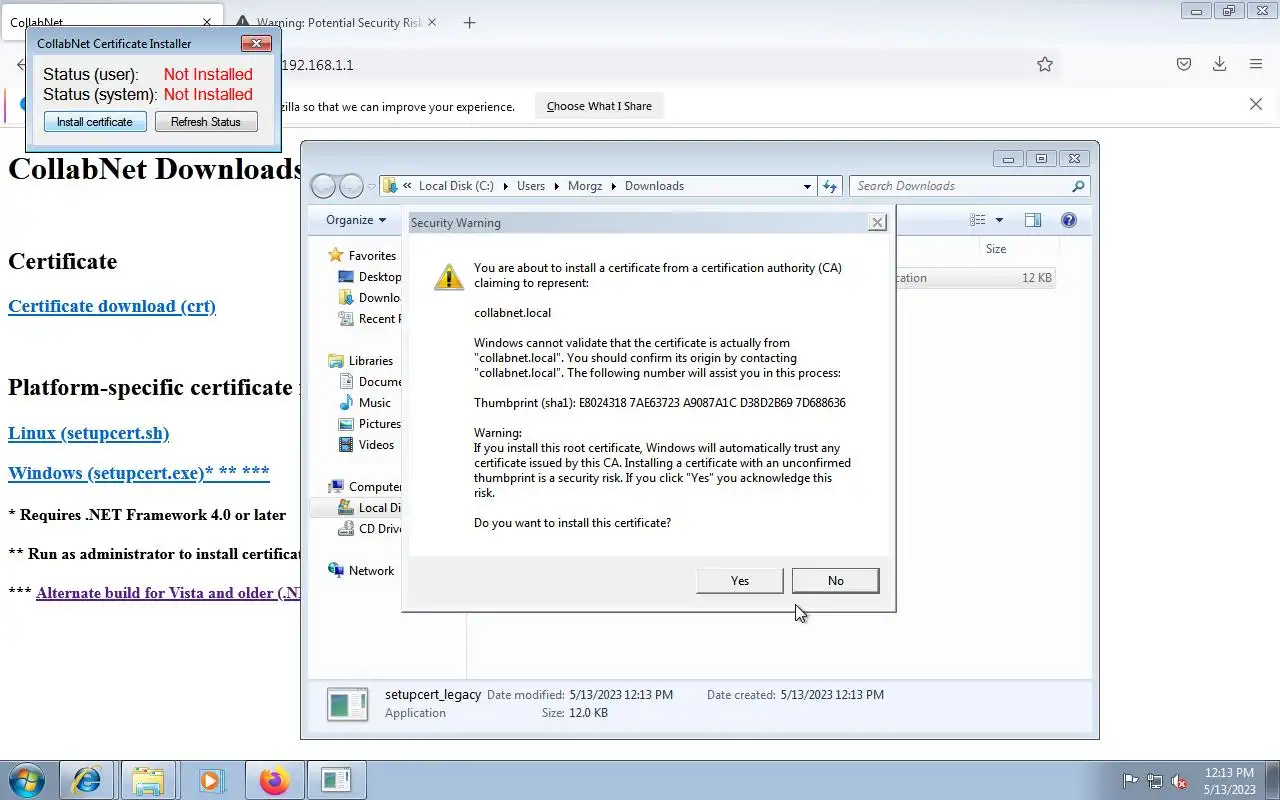Switch to Firefox from taskbar
The height and width of the screenshot is (800, 1280).
pyautogui.click(x=273, y=780)
